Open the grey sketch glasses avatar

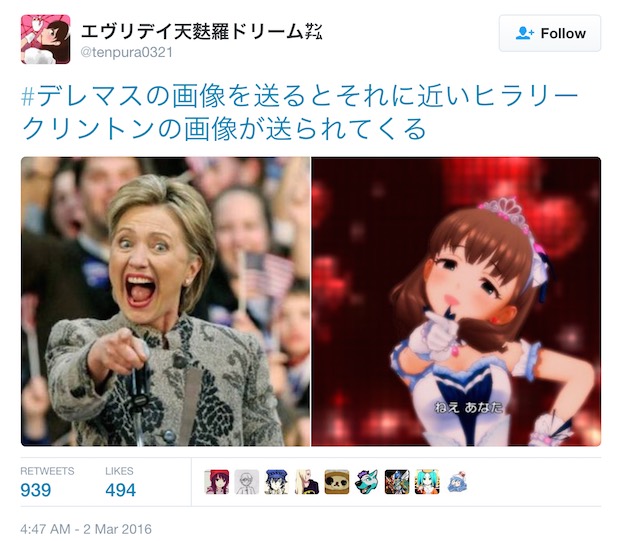(x=247, y=482)
